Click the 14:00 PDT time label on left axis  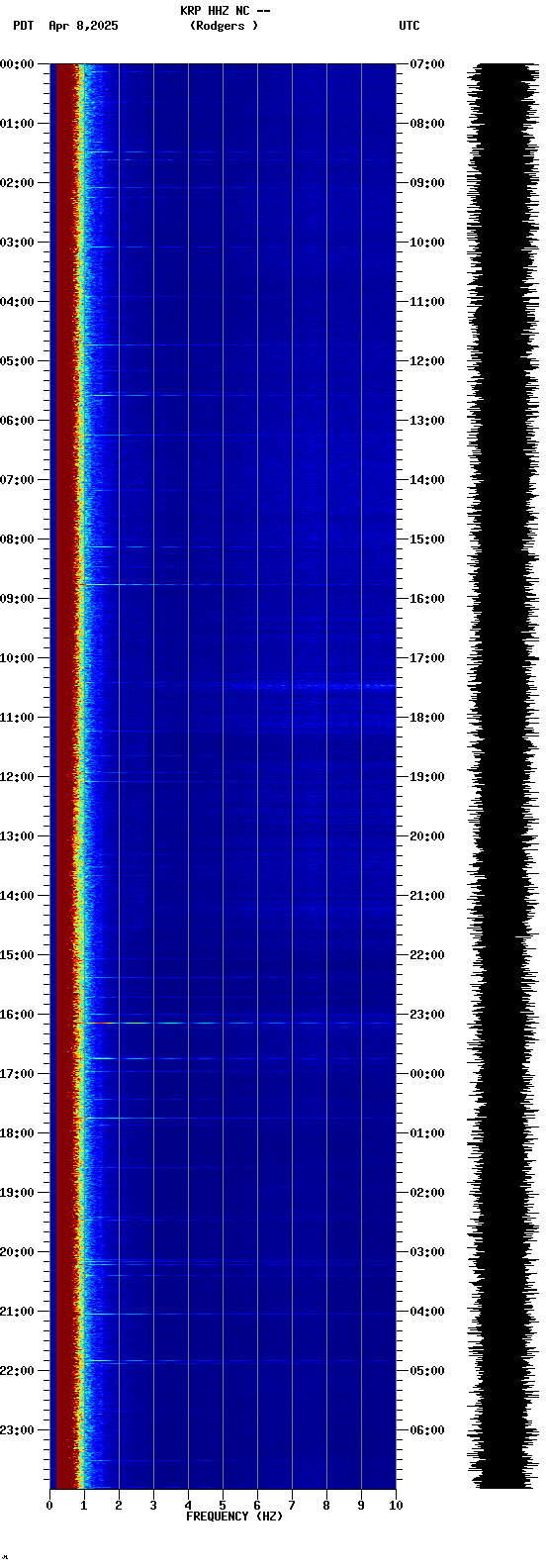(x=18, y=896)
